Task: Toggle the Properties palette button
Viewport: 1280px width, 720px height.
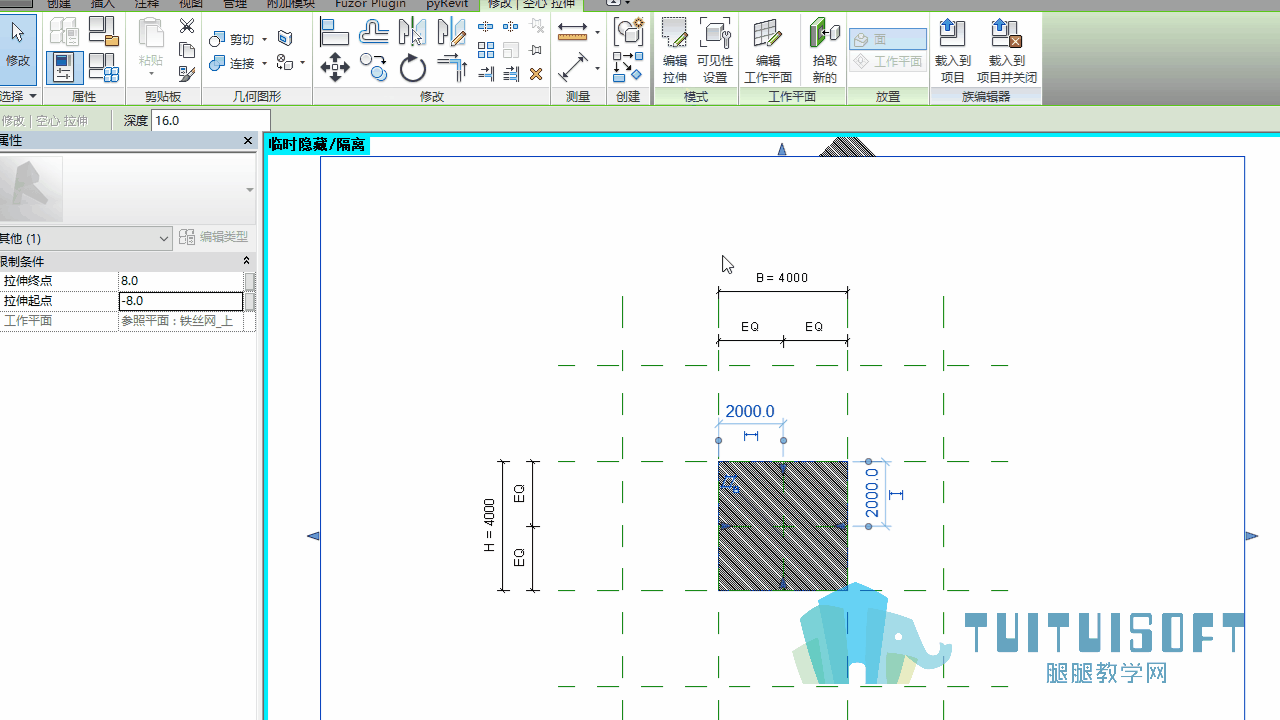Action: [x=64, y=67]
